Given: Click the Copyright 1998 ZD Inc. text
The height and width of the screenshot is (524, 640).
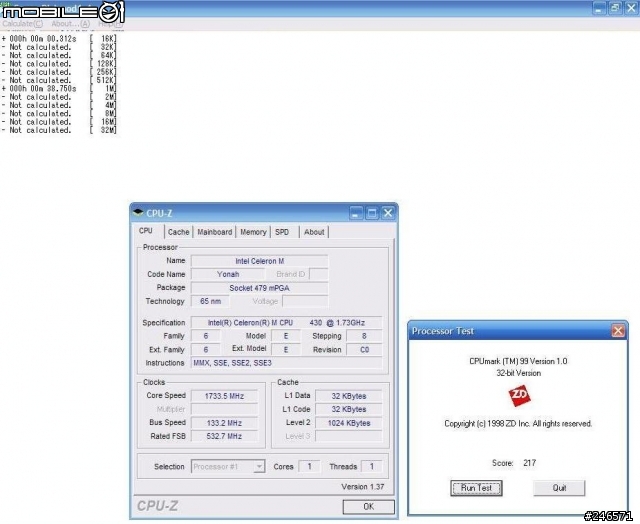Looking at the screenshot, I should (x=518, y=424).
